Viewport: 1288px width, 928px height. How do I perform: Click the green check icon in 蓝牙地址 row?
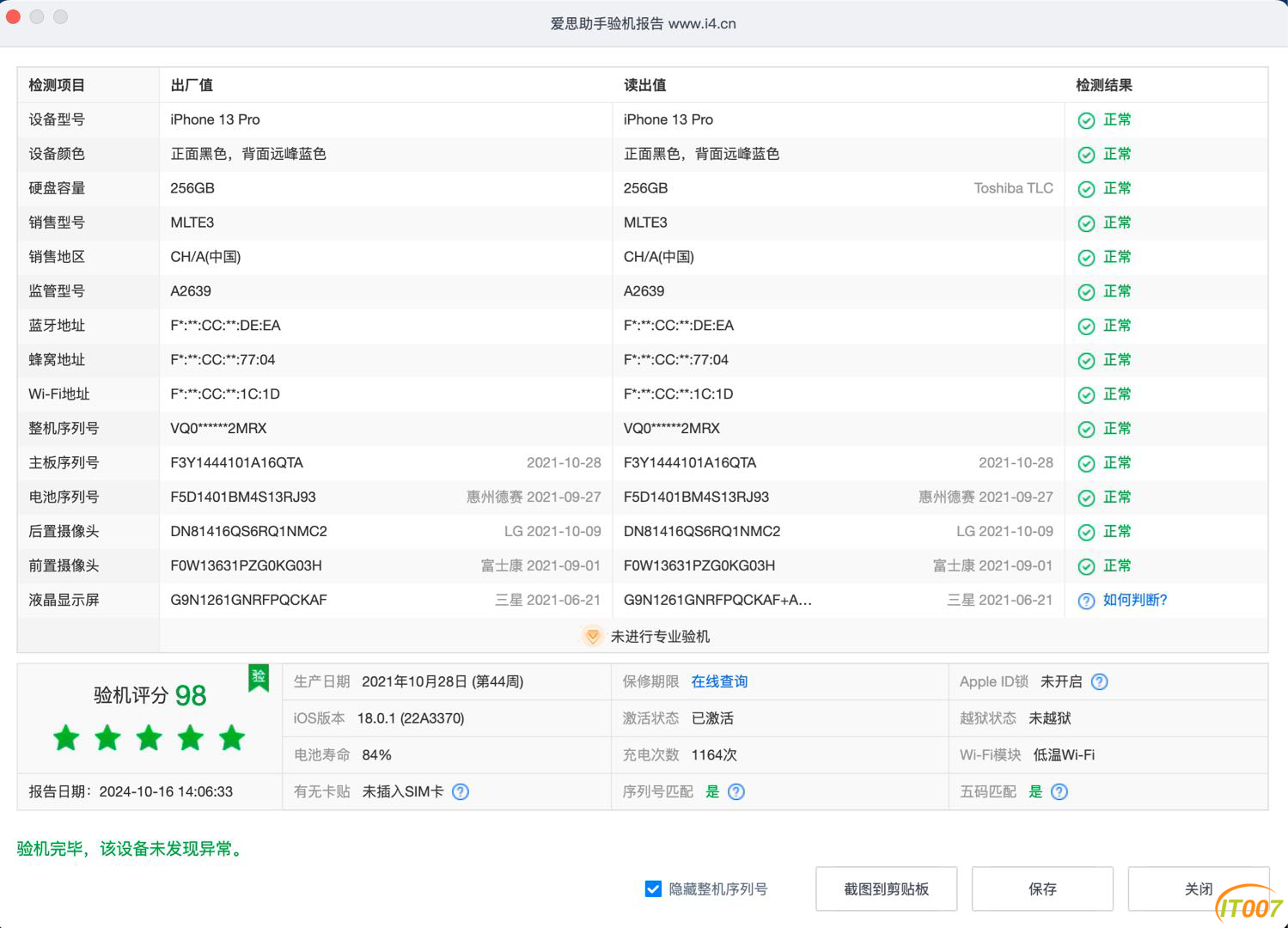point(1086,327)
